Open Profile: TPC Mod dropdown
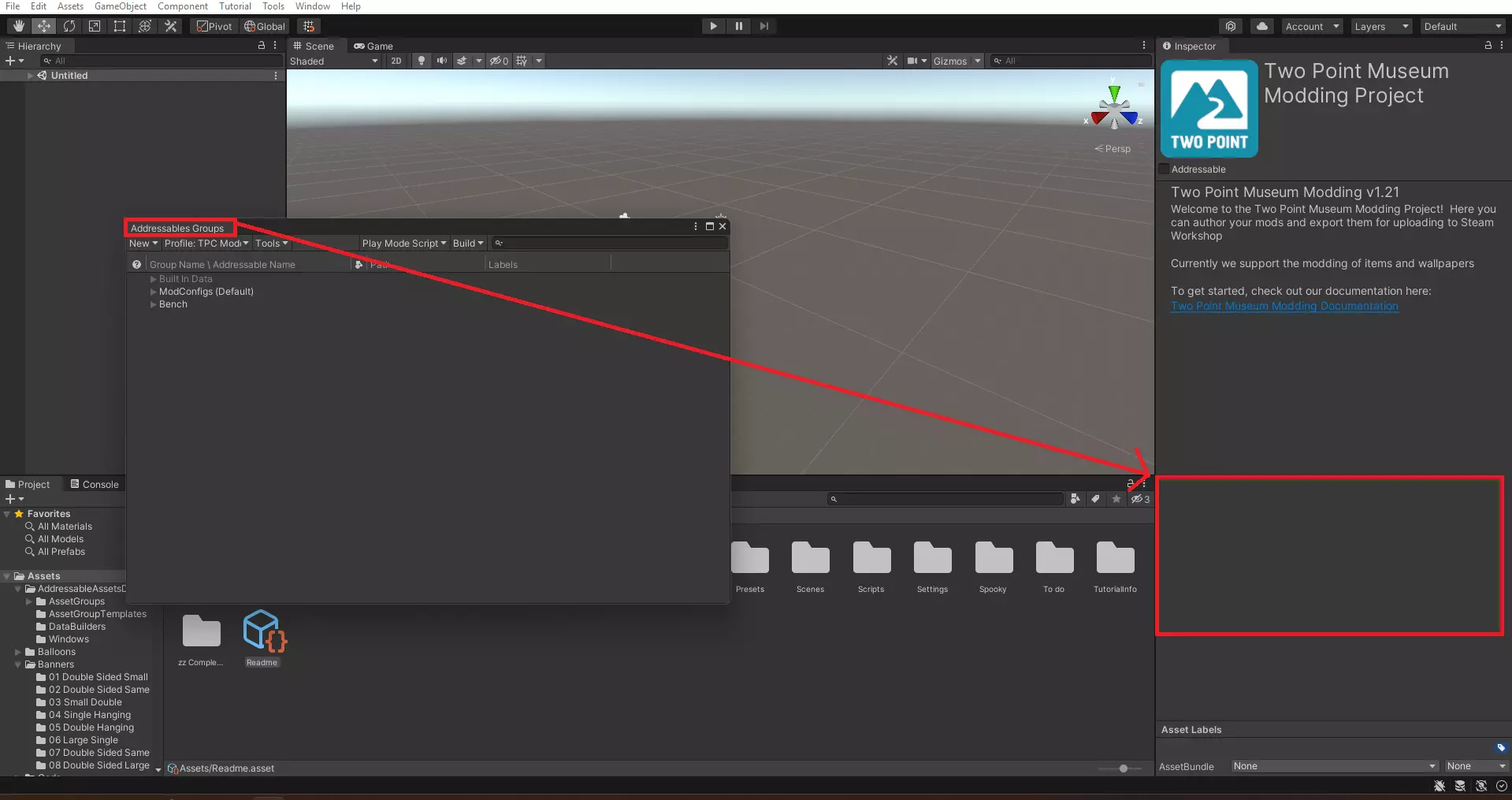The image size is (1512, 800). (206, 244)
